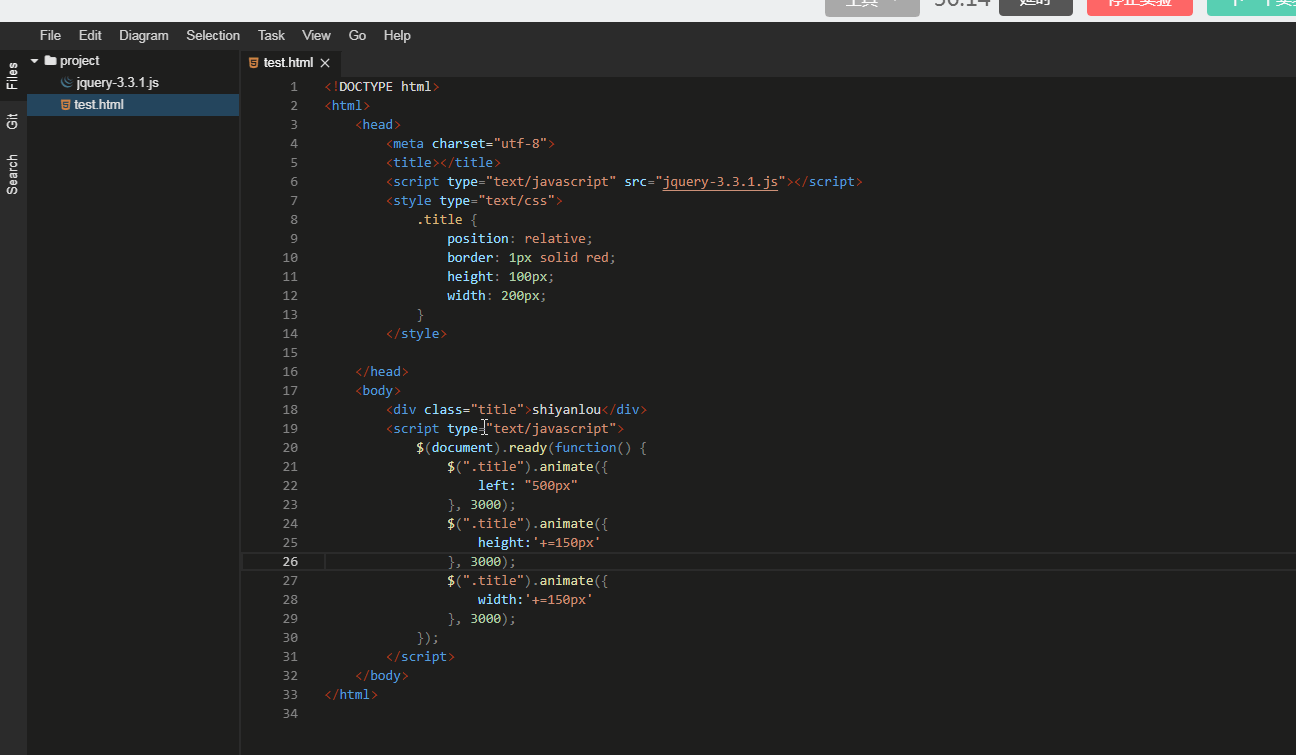Open the Diagram menu

[144, 35]
